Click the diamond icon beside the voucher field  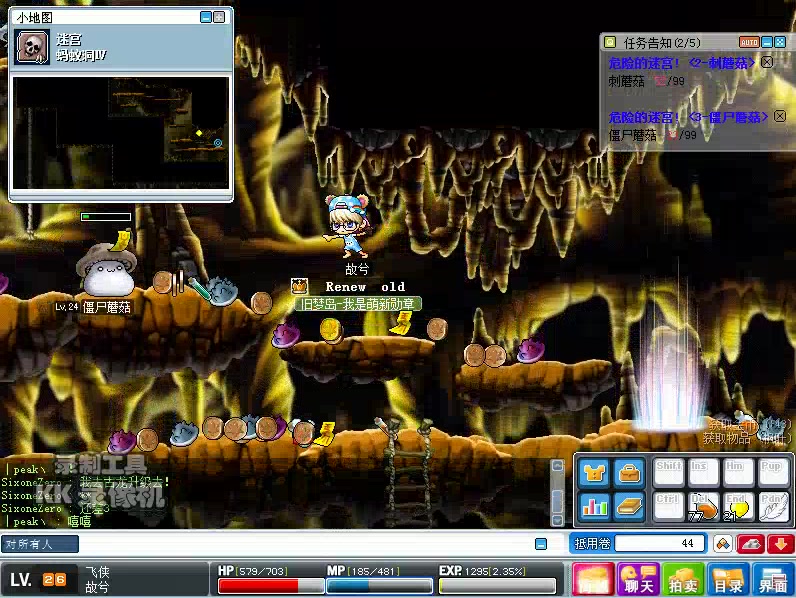tap(723, 544)
